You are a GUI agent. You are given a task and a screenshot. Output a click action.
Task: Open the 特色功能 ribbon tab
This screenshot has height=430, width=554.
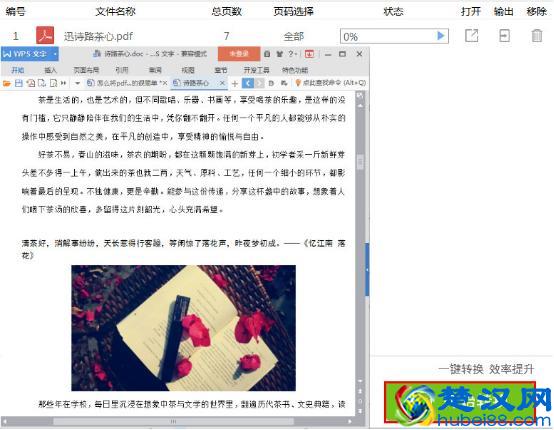coord(295,70)
